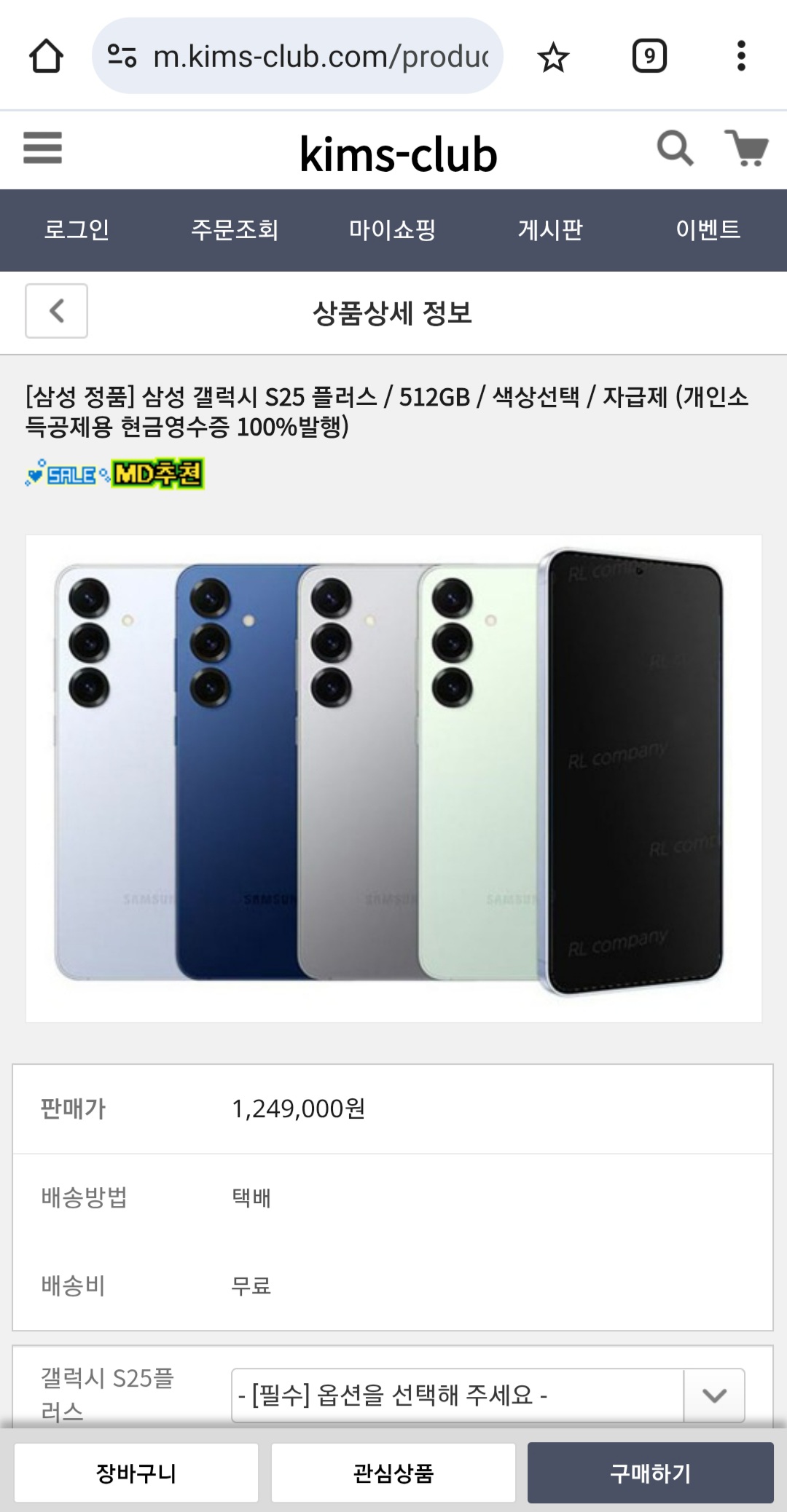Click the option dropdown chevron arrow
Viewport: 787px width, 1512px height.
click(x=714, y=1395)
